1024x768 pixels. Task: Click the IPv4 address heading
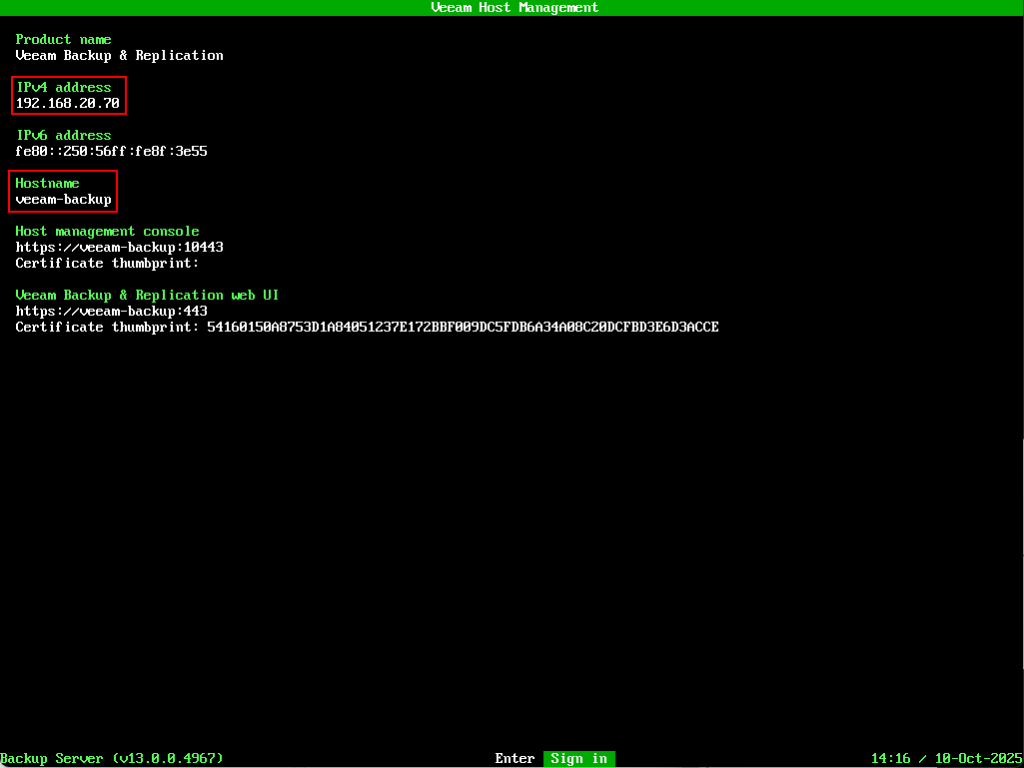pos(63,87)
